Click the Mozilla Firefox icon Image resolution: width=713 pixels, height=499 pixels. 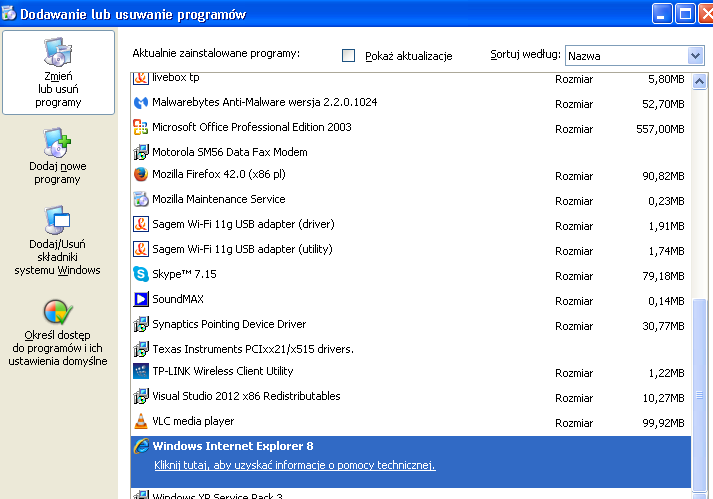pyautogui.click(x=141, y=174)
